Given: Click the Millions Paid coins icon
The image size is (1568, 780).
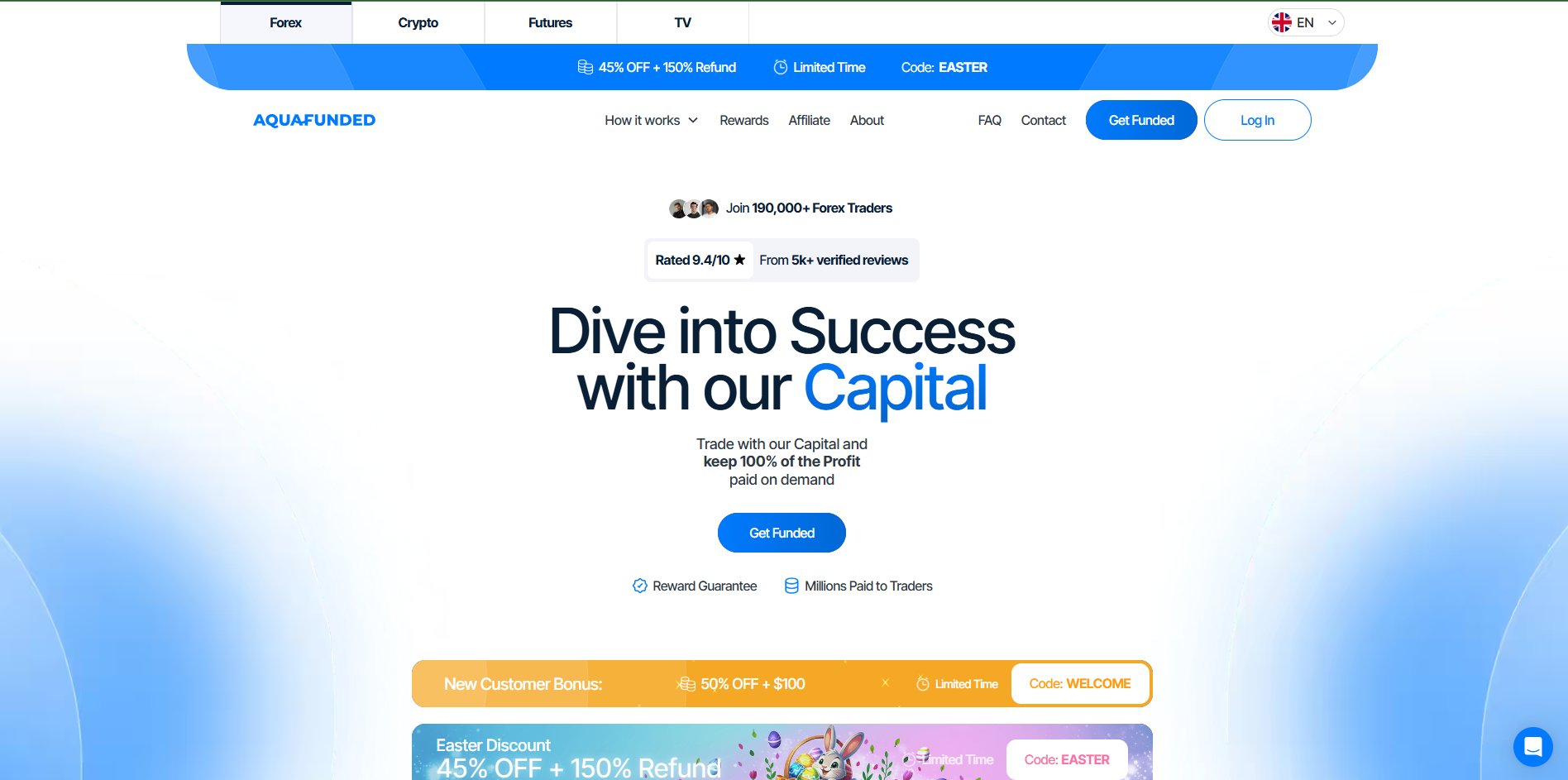Looking at the screenshot, I should (791, 586).
